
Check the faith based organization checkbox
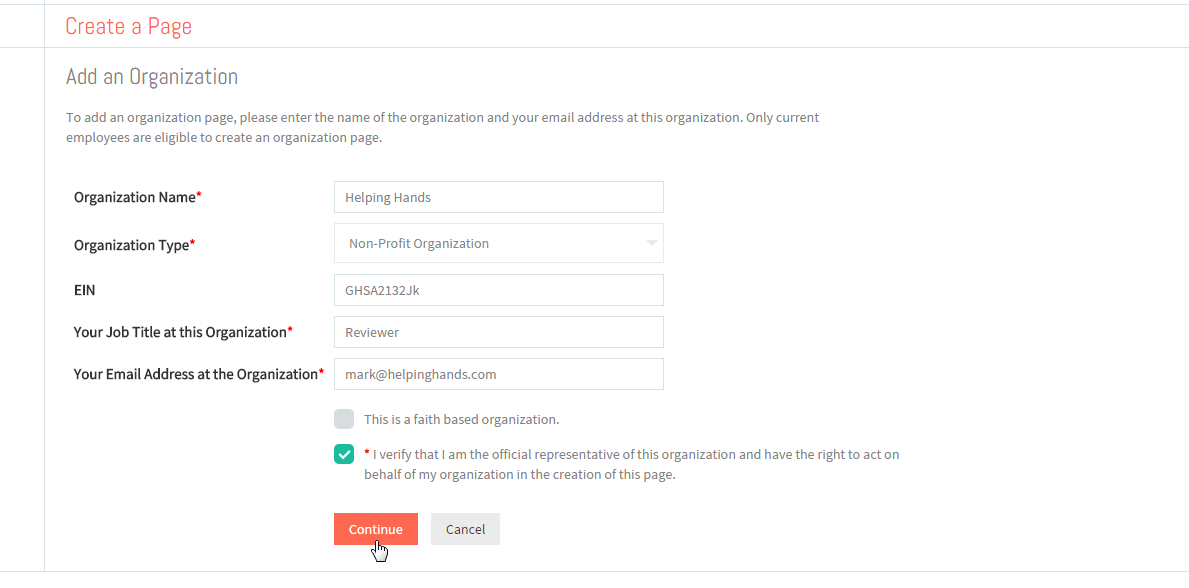click(344, 419)
